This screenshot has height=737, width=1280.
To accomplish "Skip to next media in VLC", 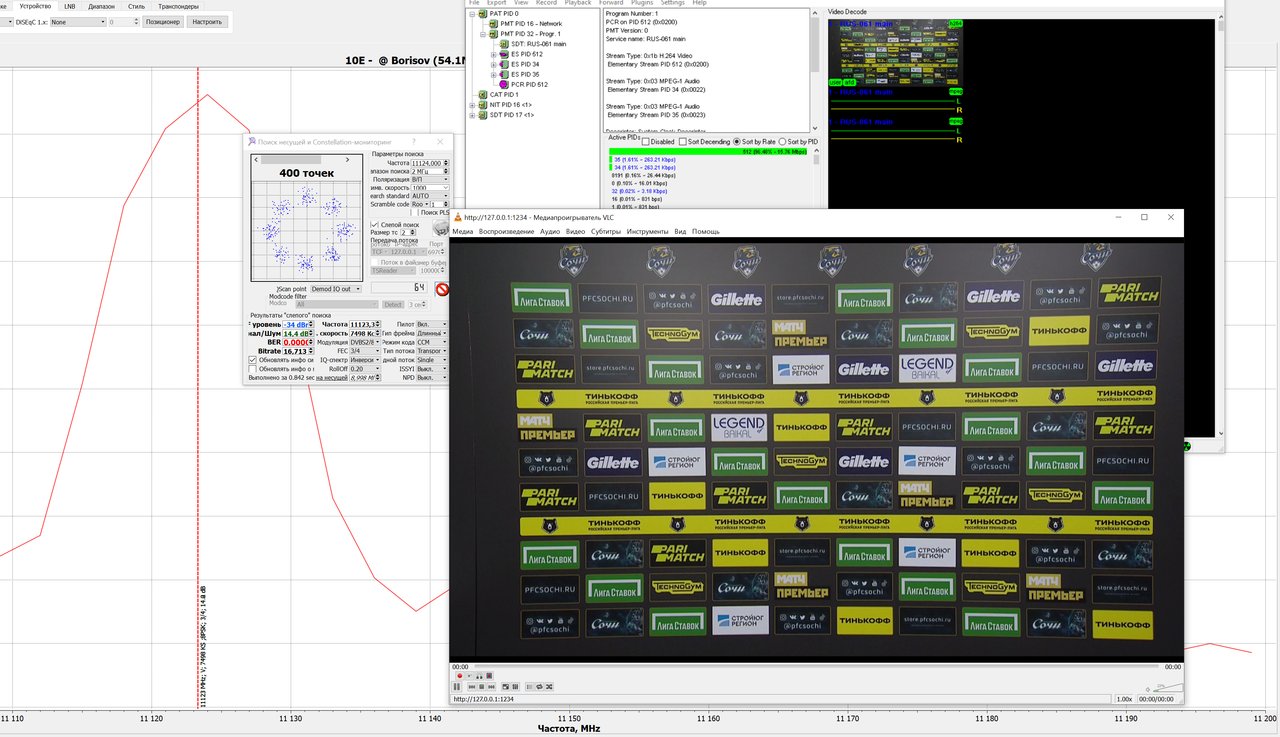I will [491, 687].
